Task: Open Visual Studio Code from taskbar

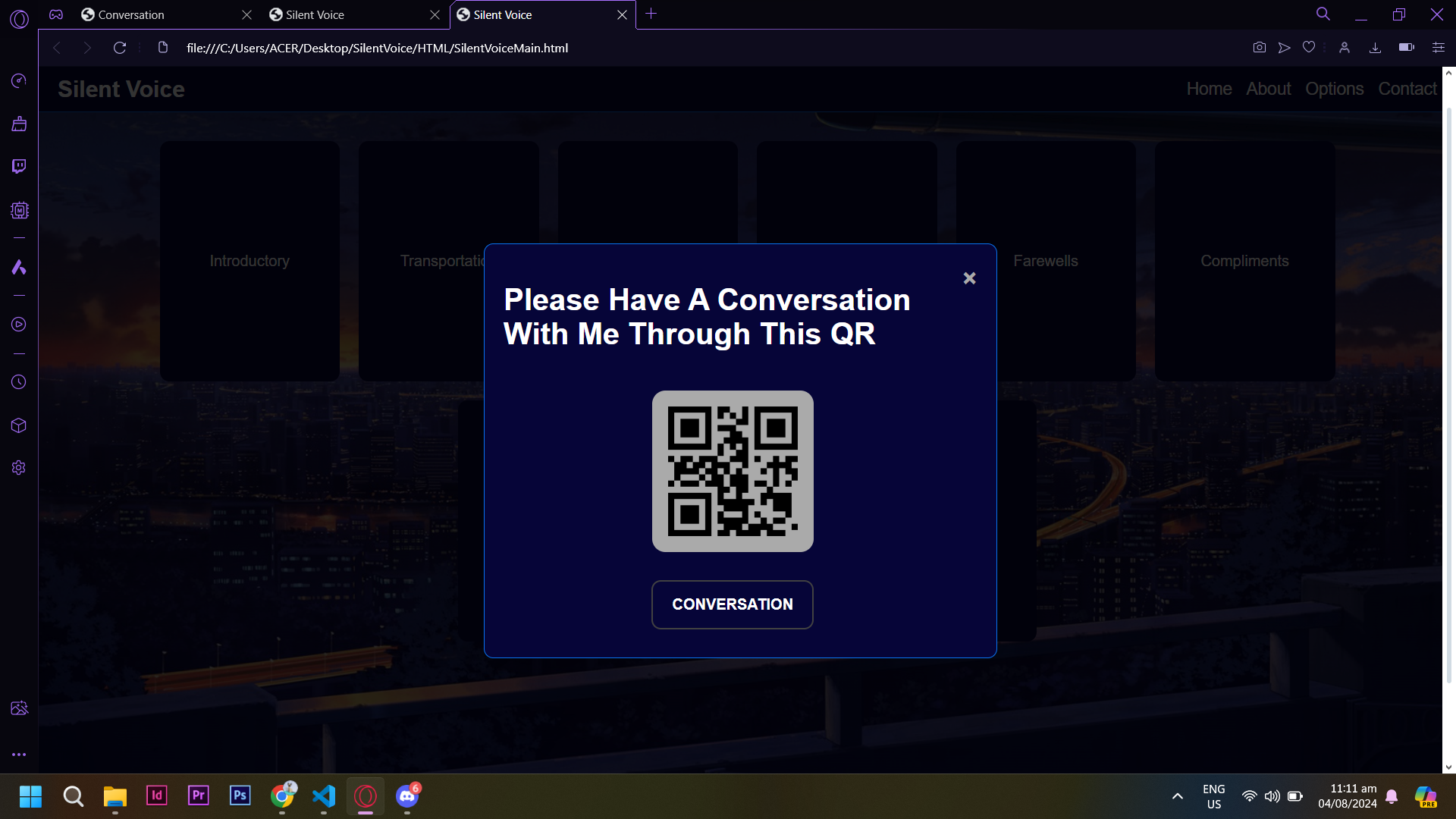Action: point(324,796)
